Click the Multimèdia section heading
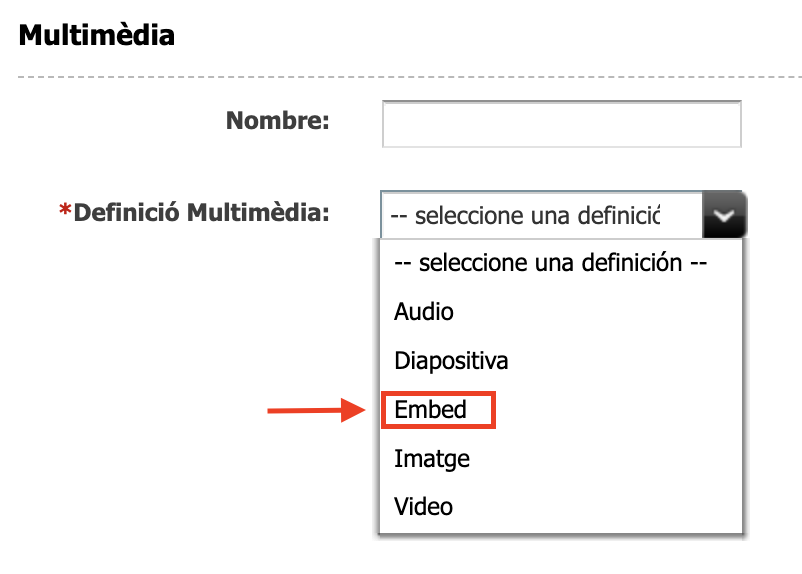This screenshot has width=802, height=574. [97, 36]
